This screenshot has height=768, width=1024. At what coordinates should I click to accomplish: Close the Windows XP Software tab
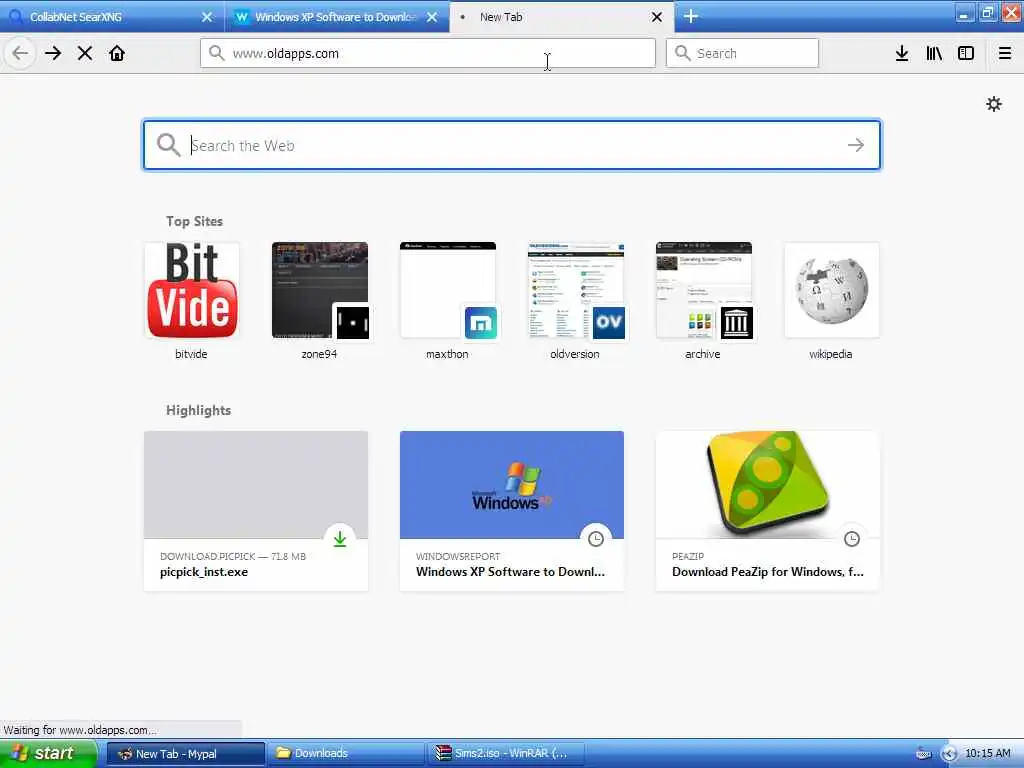pyautogui.click(x=432, y=17)
